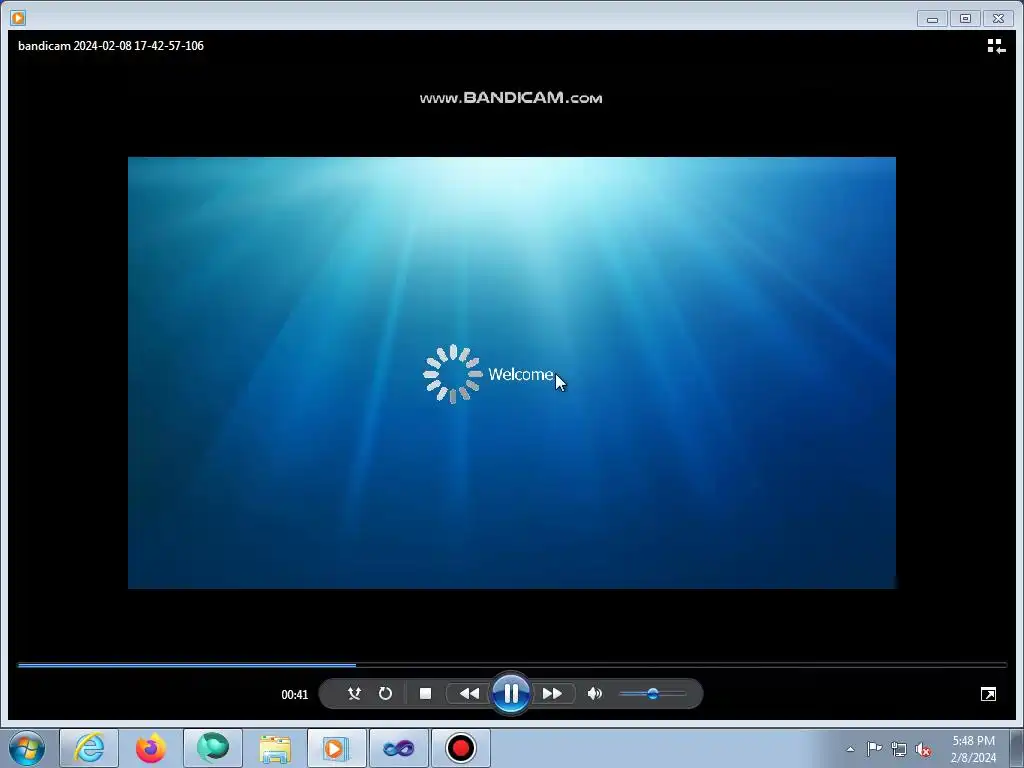This screenshot has height=768, width=1024.
Task: Select Windows Media Player taskbar button
Action: 337,748
